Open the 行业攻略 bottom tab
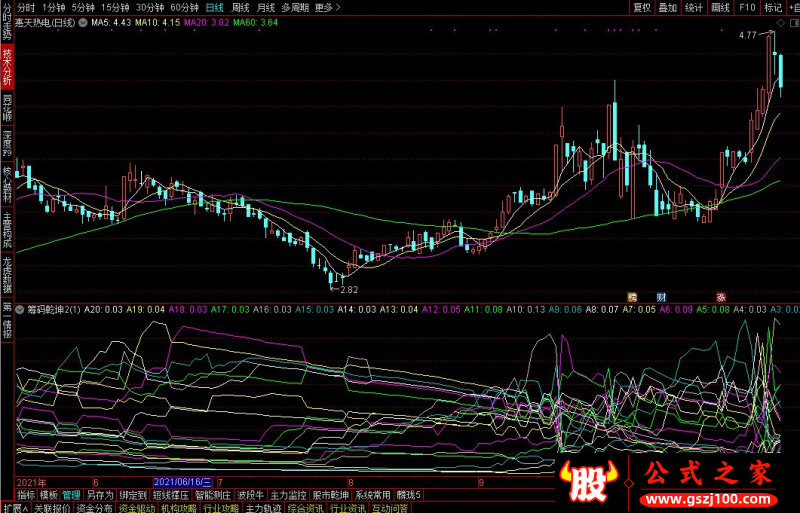The width and height of the screenshot is (800, 513). click(221, 508)
